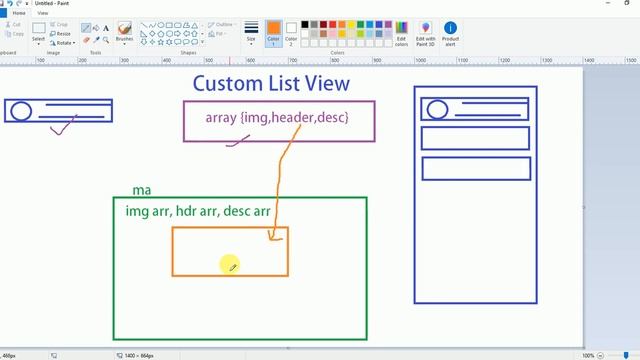Pick the yellow color swatch
Image resolution: width=640 pixels, height=360 pixels.
pyautogui.click(x=351, y=24)
